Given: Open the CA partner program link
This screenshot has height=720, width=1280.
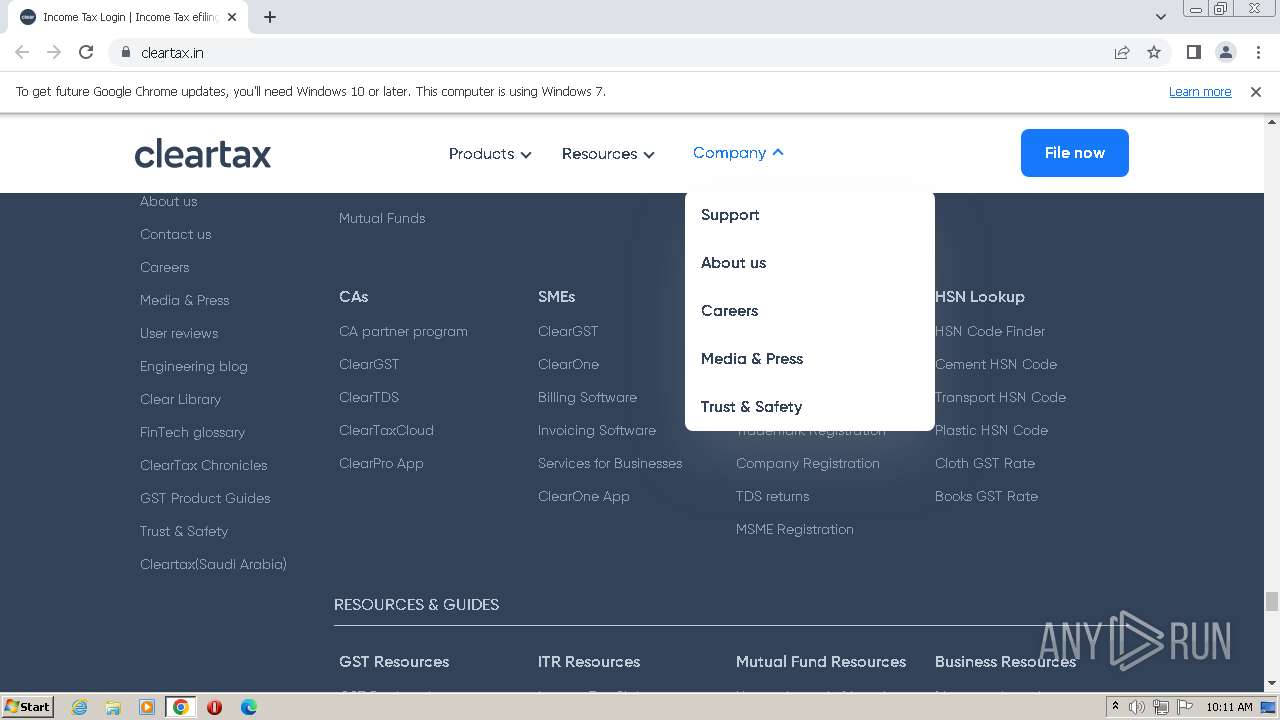Looking at the screenshot, I should [x=403, y=331].
